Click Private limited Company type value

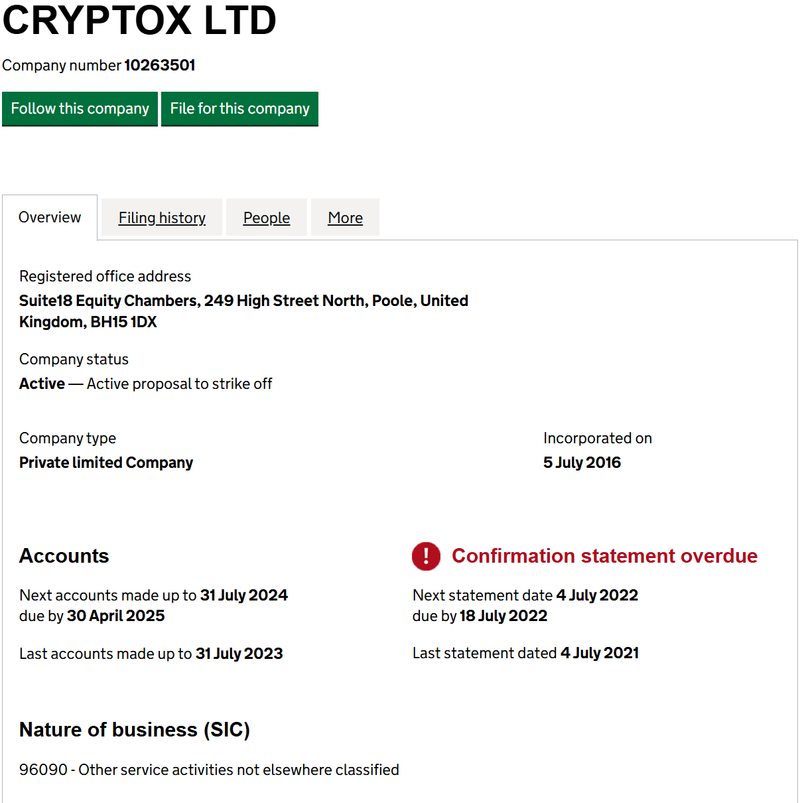106,462
